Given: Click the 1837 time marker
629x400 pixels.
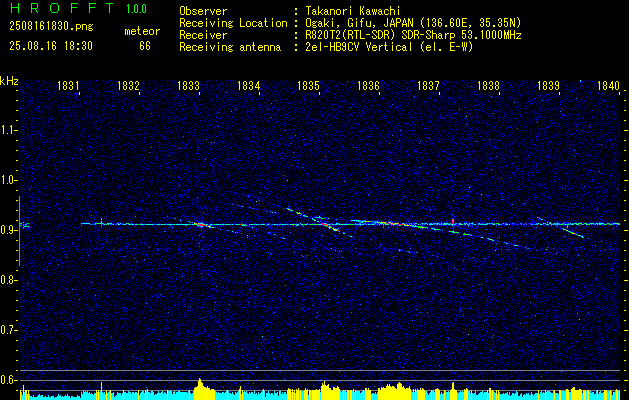Looking at the screenshot, I should click(428, 86).
